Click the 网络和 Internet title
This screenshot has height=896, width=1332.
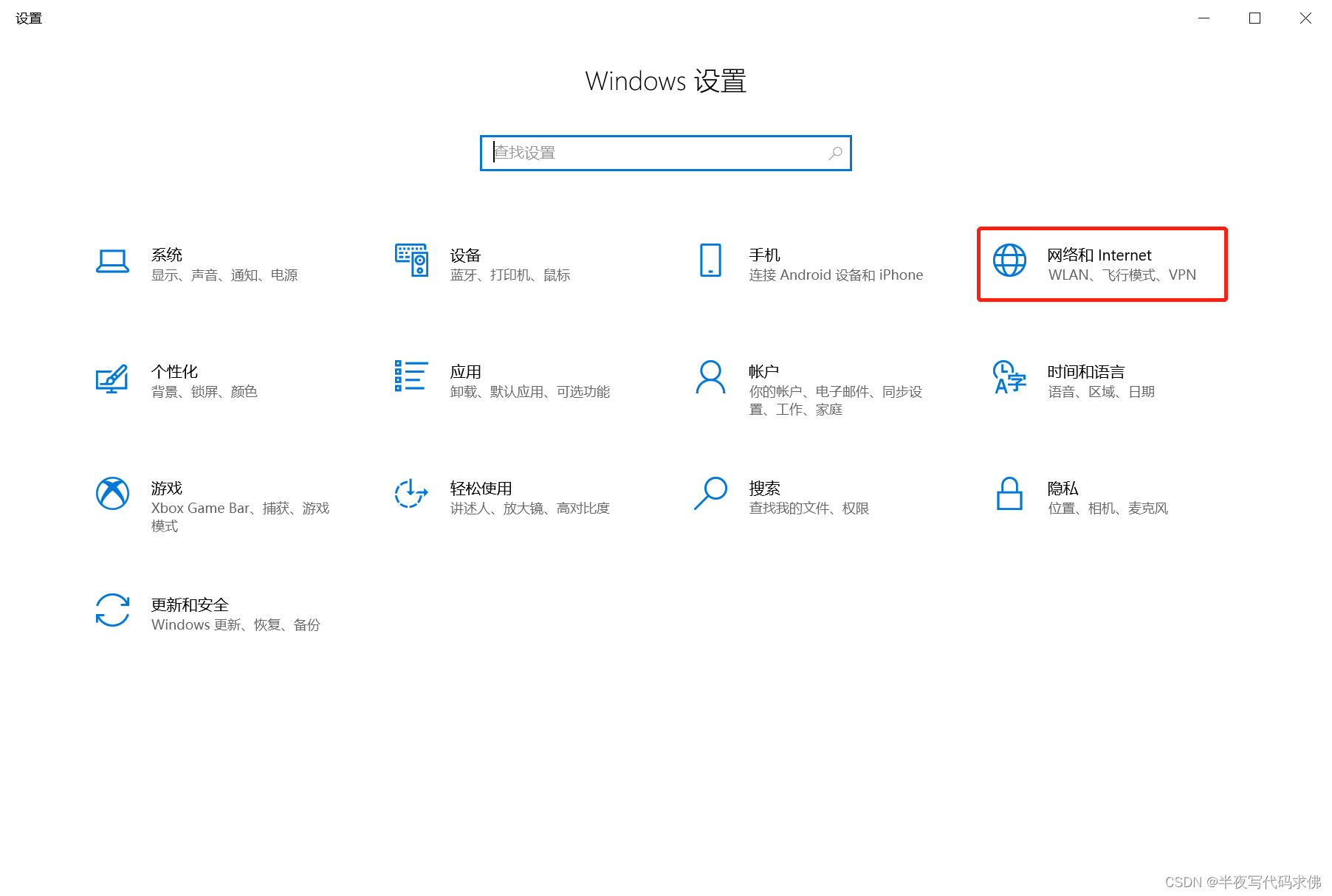coord(1099,255)
